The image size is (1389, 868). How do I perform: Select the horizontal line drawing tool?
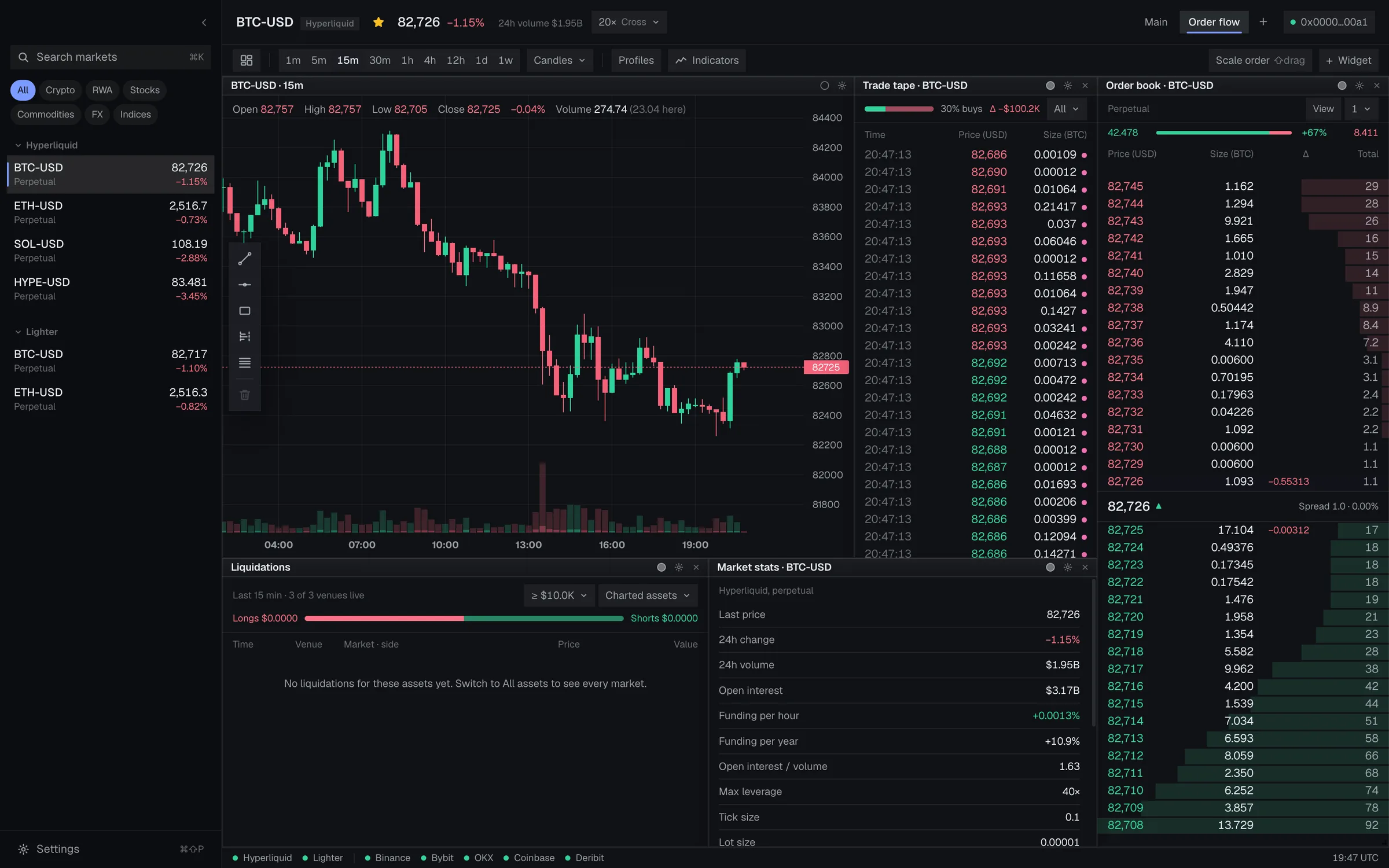[245, 285]
